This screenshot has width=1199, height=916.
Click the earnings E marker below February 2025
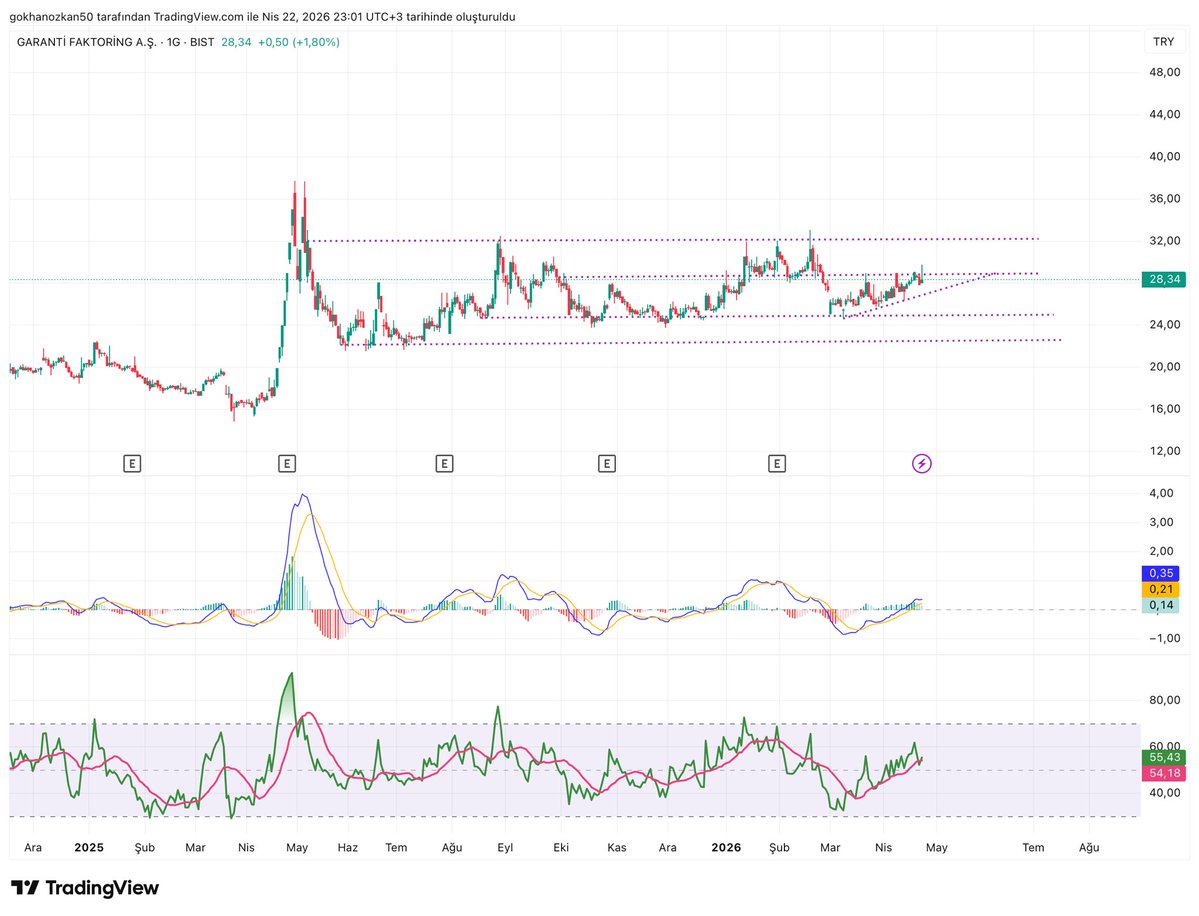pyautogui.click(x=132, y=463)
